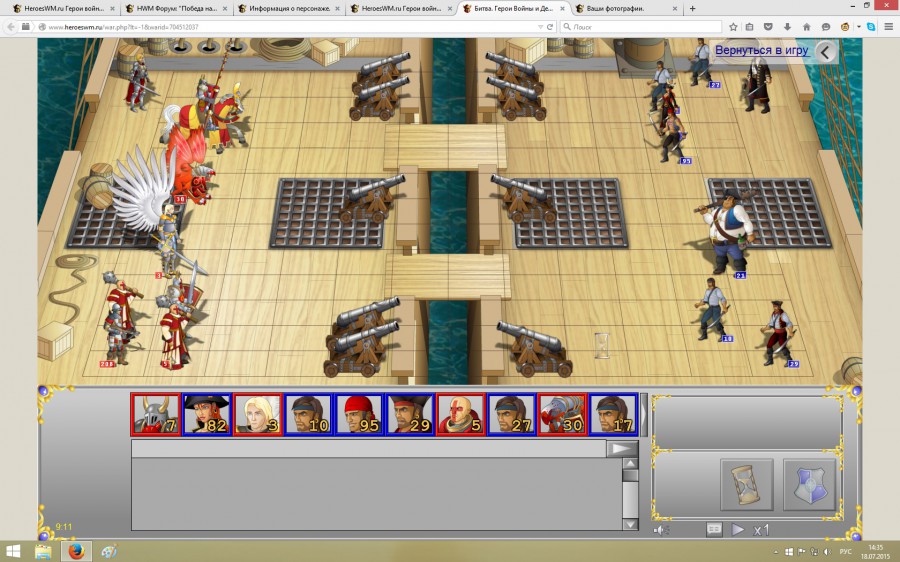Select turn-queue portrait numbered 82
The width and height of the screenshot is (900, 562).
[207, 414]
